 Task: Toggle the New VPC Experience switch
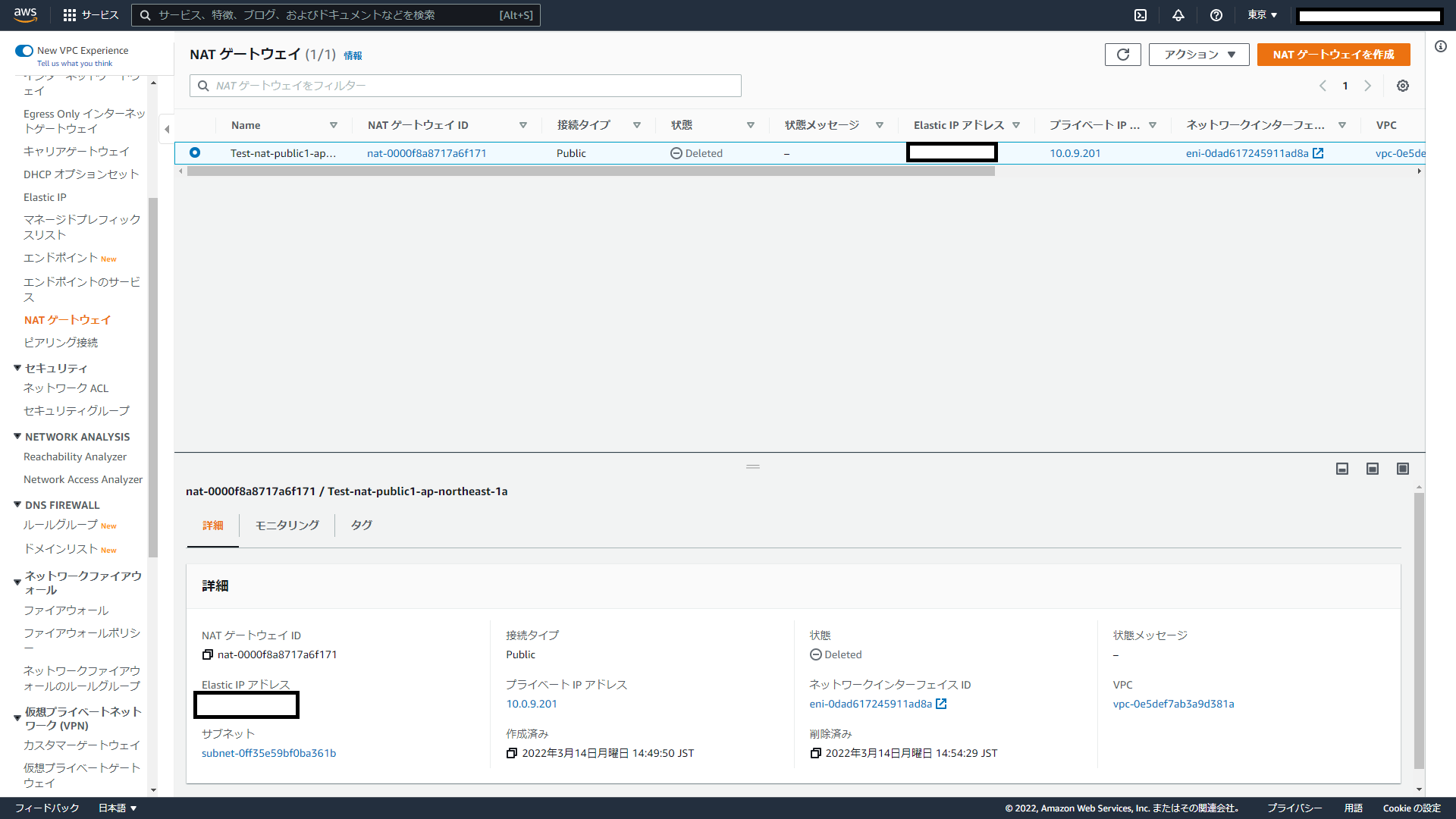24,51
